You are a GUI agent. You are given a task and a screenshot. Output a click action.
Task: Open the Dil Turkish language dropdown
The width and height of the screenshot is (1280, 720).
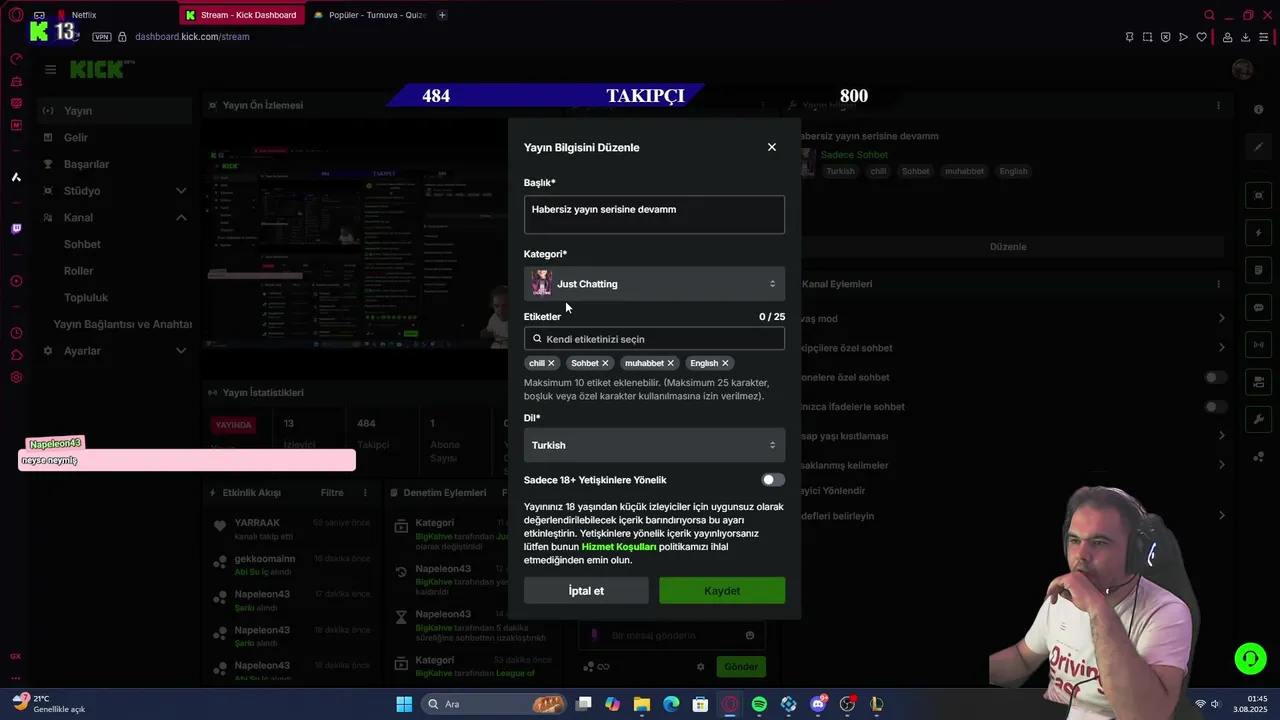pyautogui.click(x=654, y=445)
